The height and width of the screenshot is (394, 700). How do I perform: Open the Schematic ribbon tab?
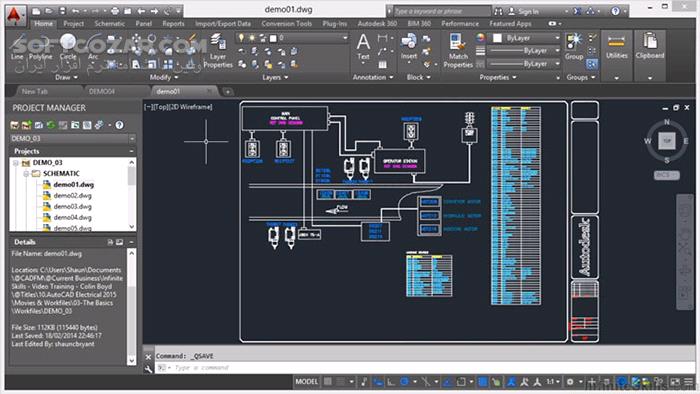tap(110, 24)
